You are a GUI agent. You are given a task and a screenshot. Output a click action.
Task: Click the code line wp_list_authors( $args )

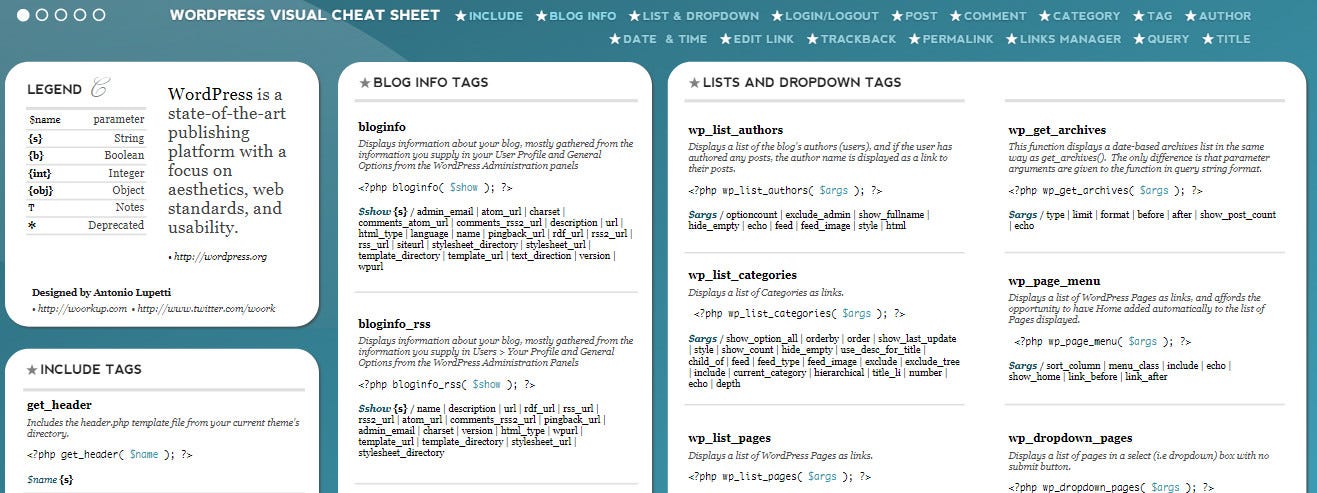click(786, 190)
